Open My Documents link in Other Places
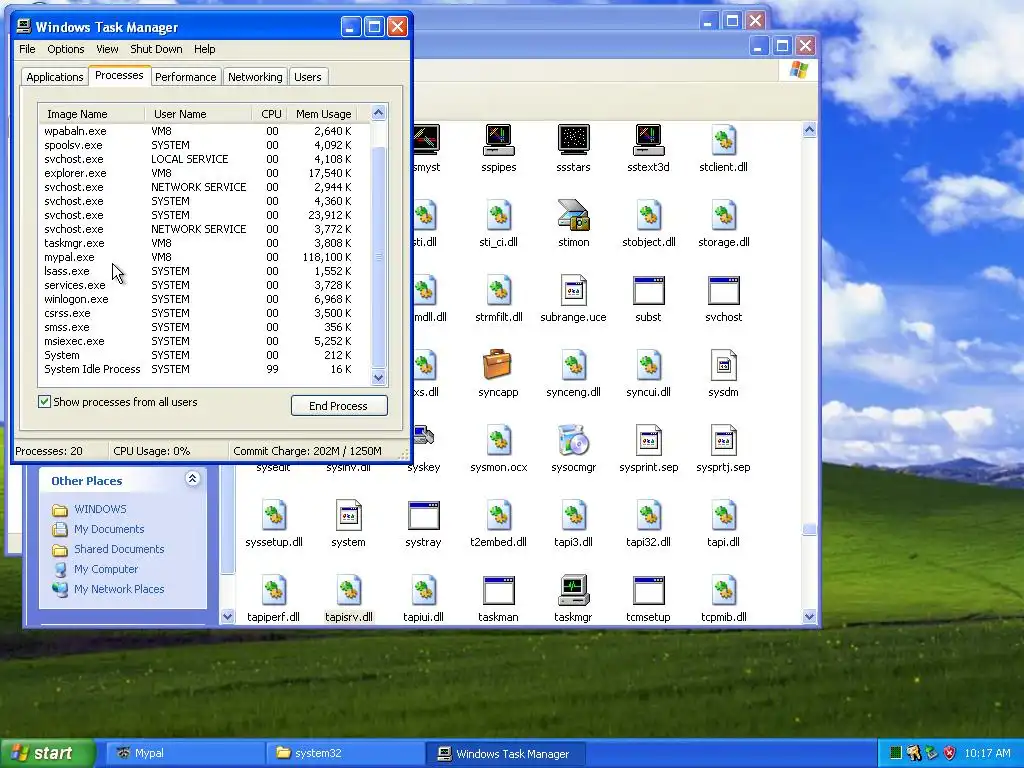Screen dimensions: 1024x768 click(x=108, y=529)
